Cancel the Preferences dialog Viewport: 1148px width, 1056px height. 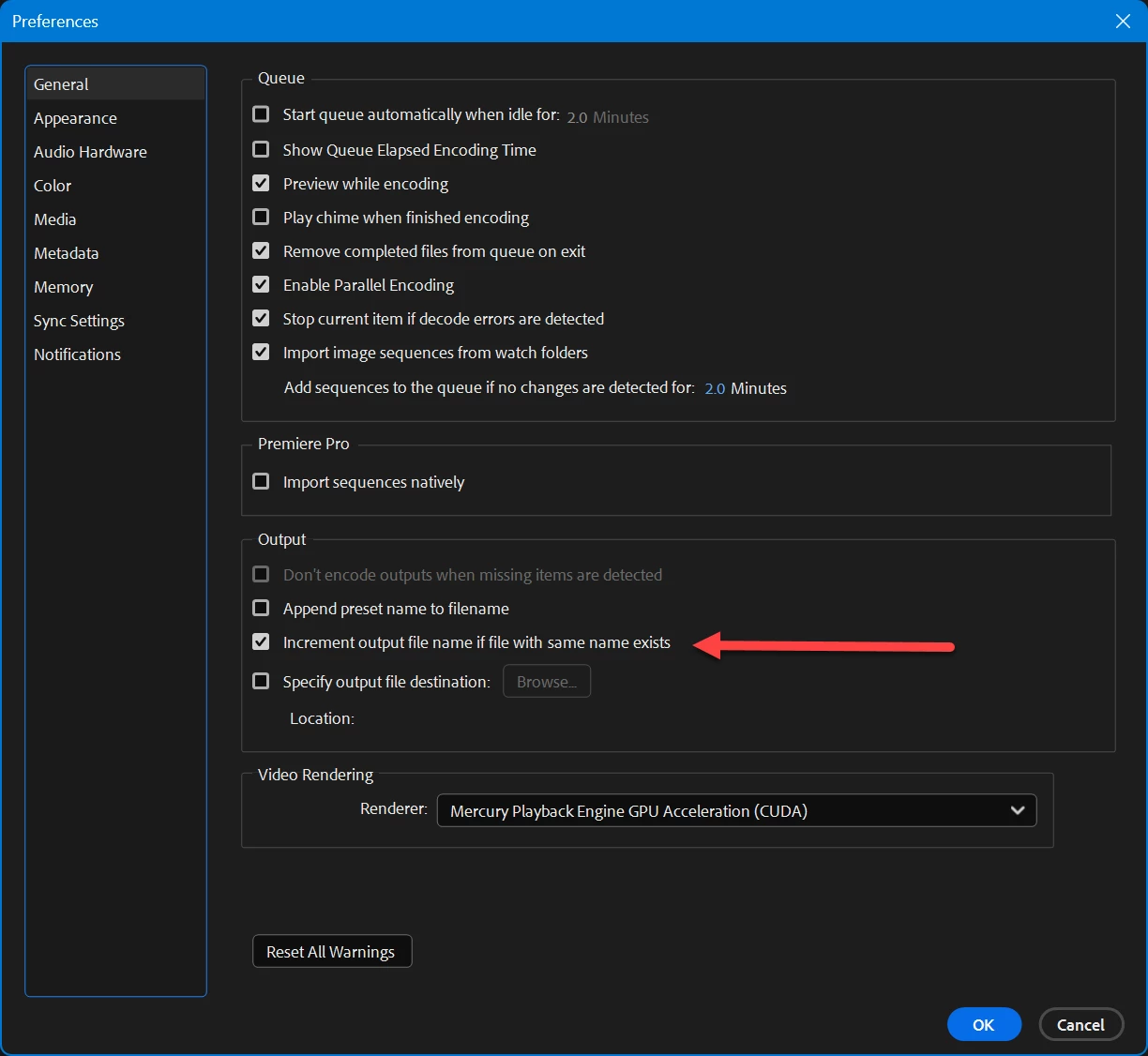coord(1080,1024)
